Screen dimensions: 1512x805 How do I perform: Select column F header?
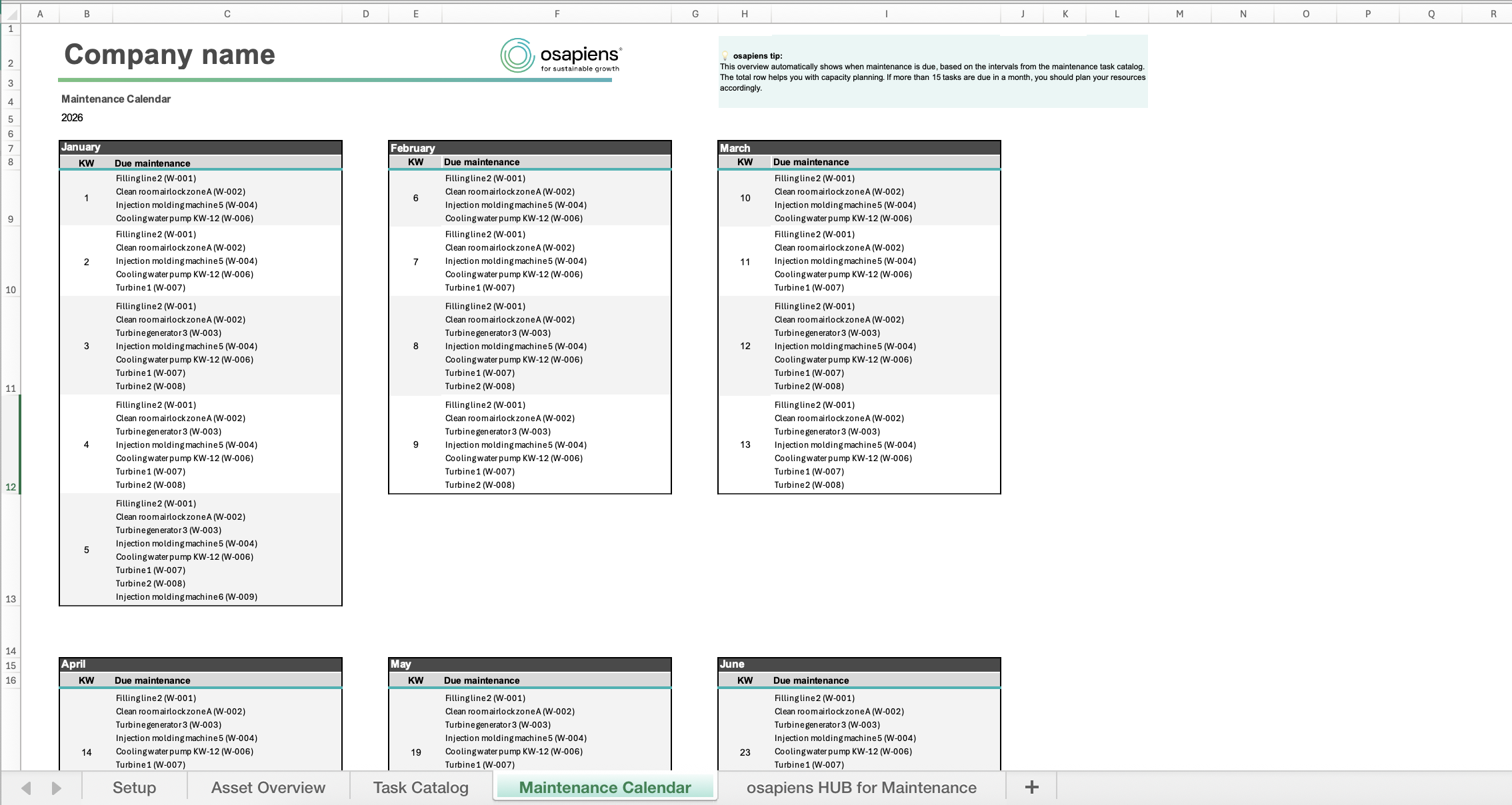point(557,13)
